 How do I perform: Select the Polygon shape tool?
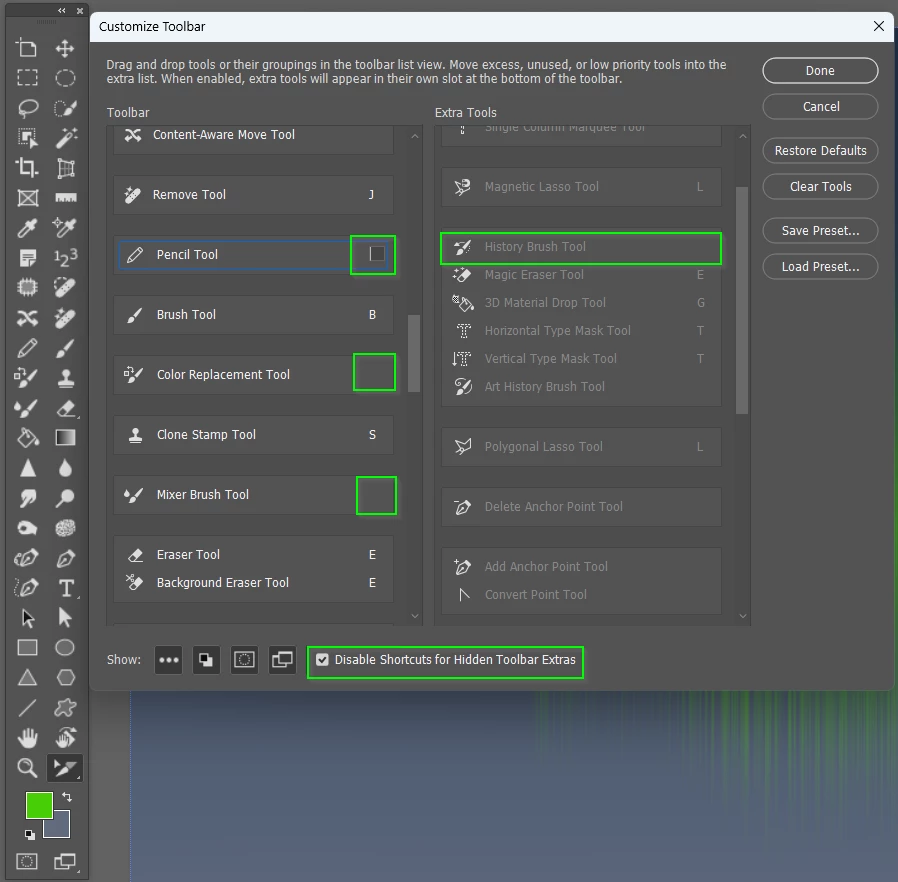(x=65, y=678)
